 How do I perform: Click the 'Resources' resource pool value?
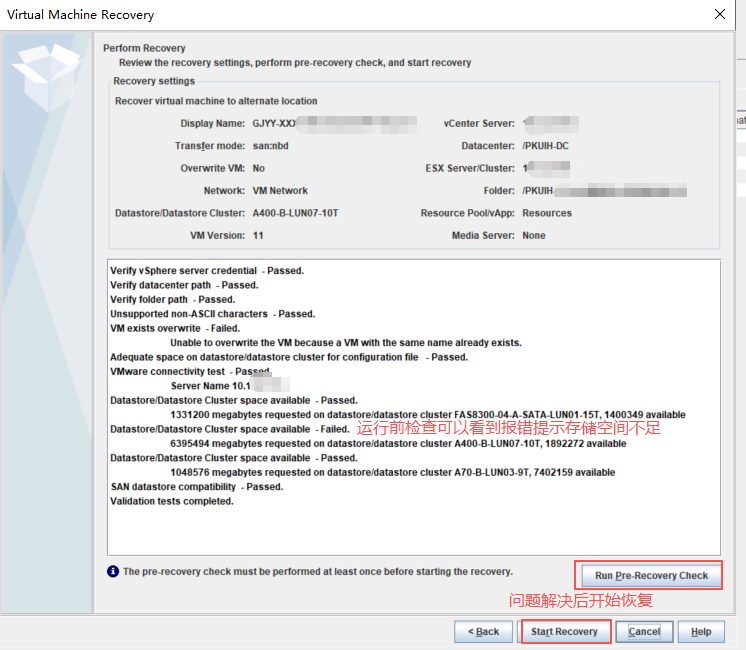(547, 213)
